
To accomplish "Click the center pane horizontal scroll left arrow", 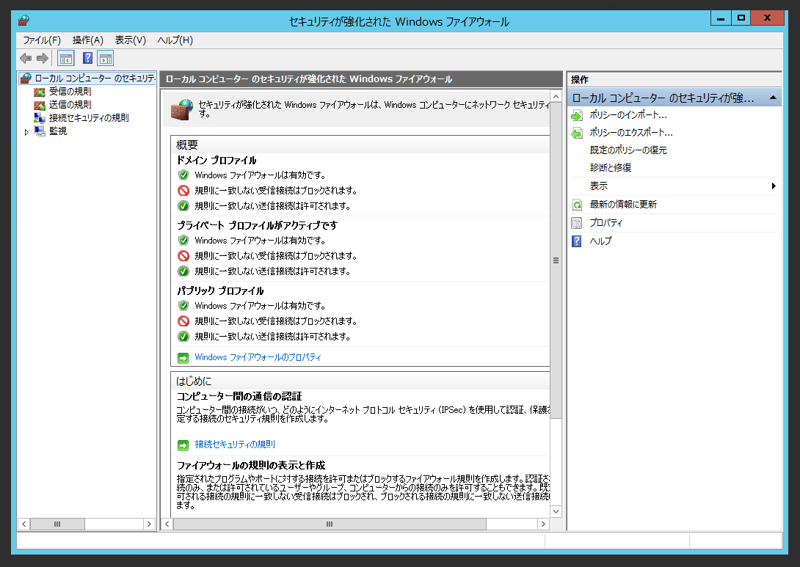I will pyautogui.click(x=167, y=524).
